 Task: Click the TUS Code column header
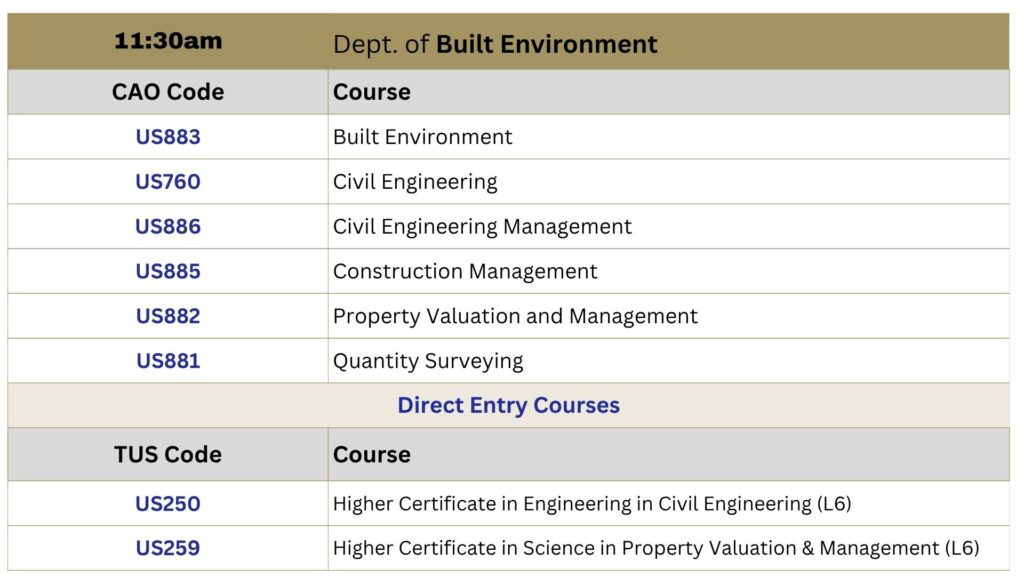(168, 455)
